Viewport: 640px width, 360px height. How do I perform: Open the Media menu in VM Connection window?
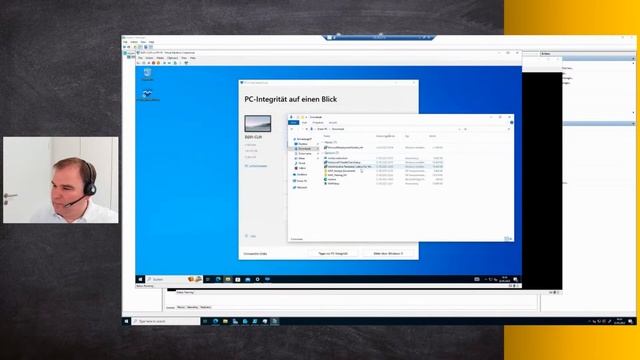[160, 58]
